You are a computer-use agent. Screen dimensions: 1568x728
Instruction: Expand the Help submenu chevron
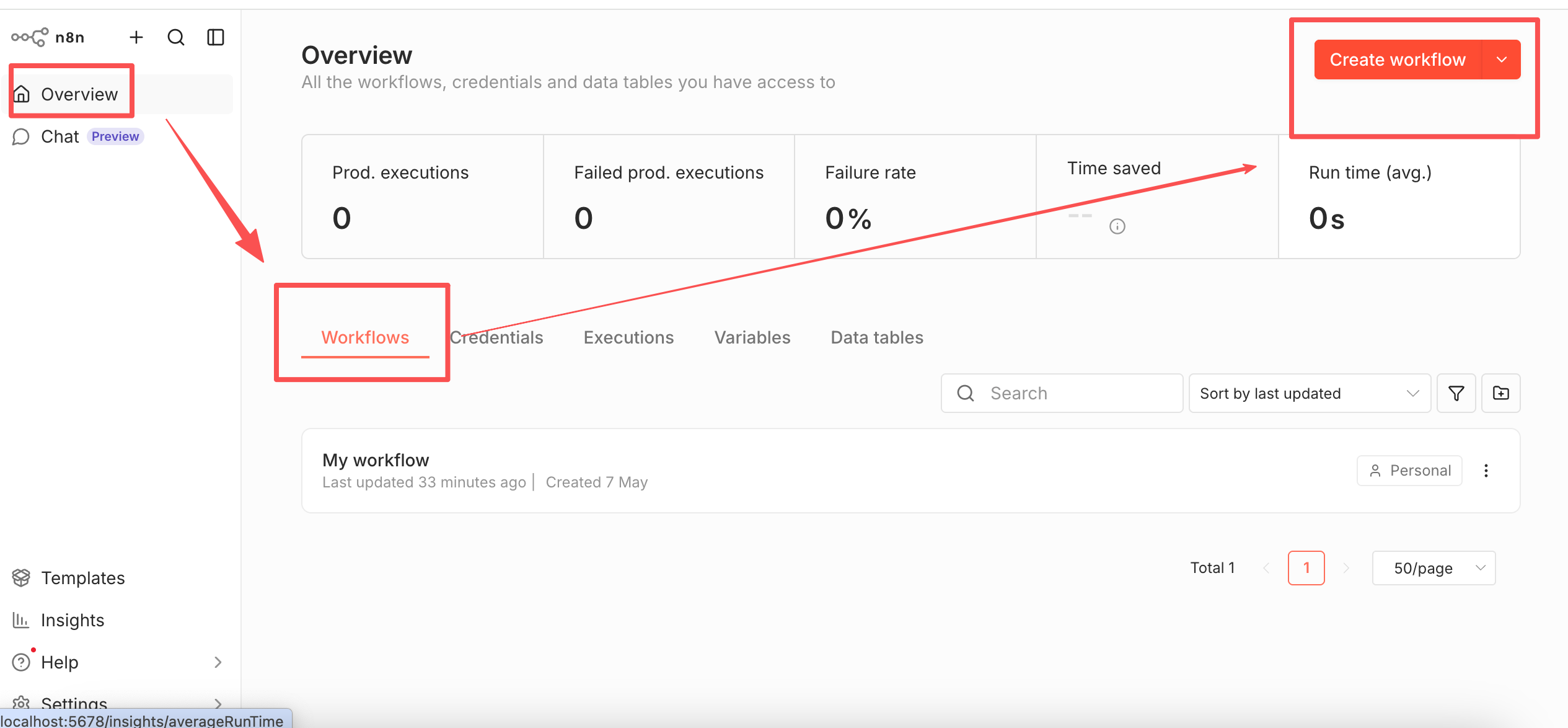tap(218, 662)
